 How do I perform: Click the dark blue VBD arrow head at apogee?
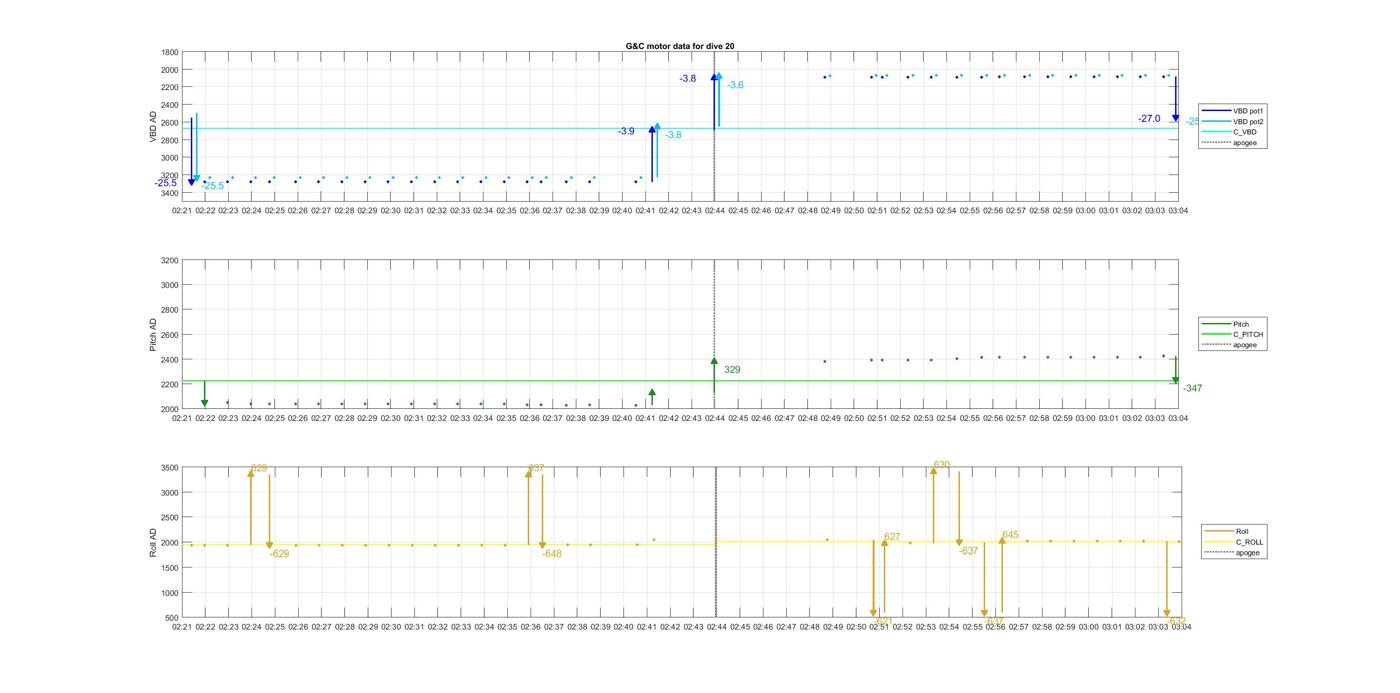pyautogui.click(x=714, y=77)
